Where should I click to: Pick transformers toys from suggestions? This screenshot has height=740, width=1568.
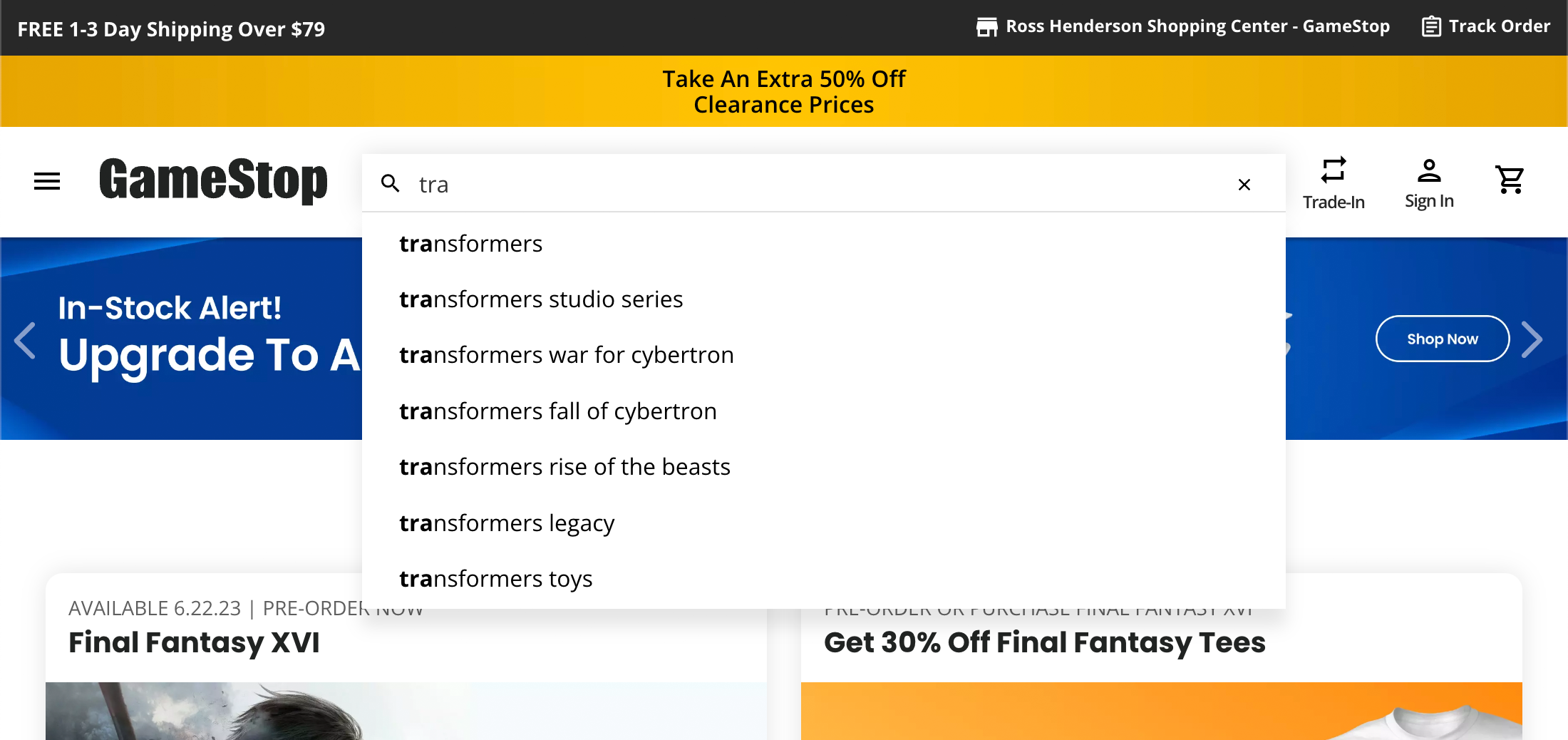click(495, 578)
